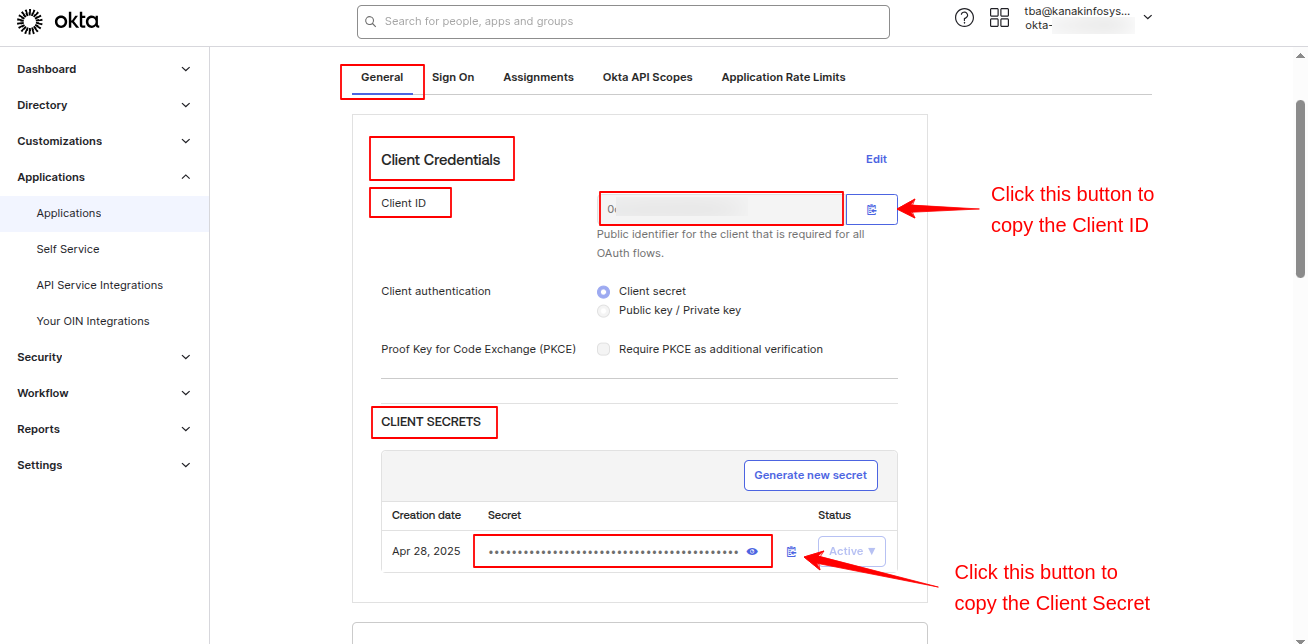
Task: Click the Client authentication label
Action: pos(436,292)
